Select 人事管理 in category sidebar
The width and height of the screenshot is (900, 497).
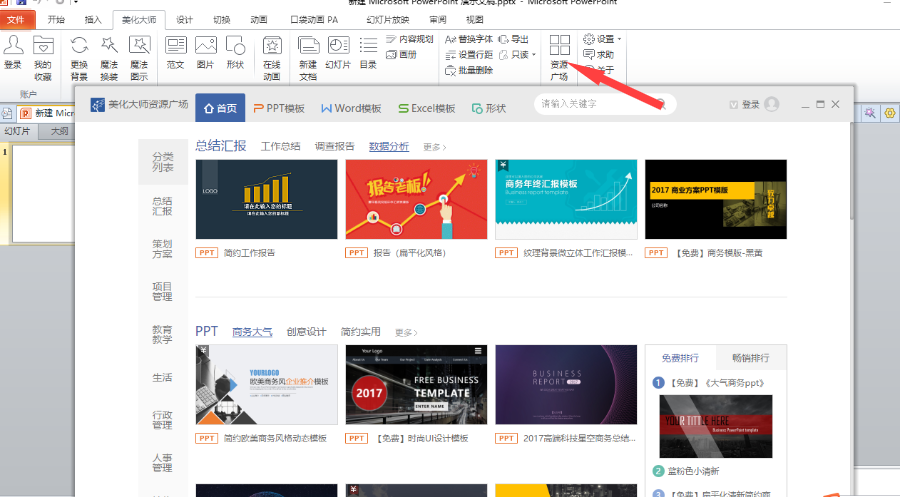click(x=162, y=463)
